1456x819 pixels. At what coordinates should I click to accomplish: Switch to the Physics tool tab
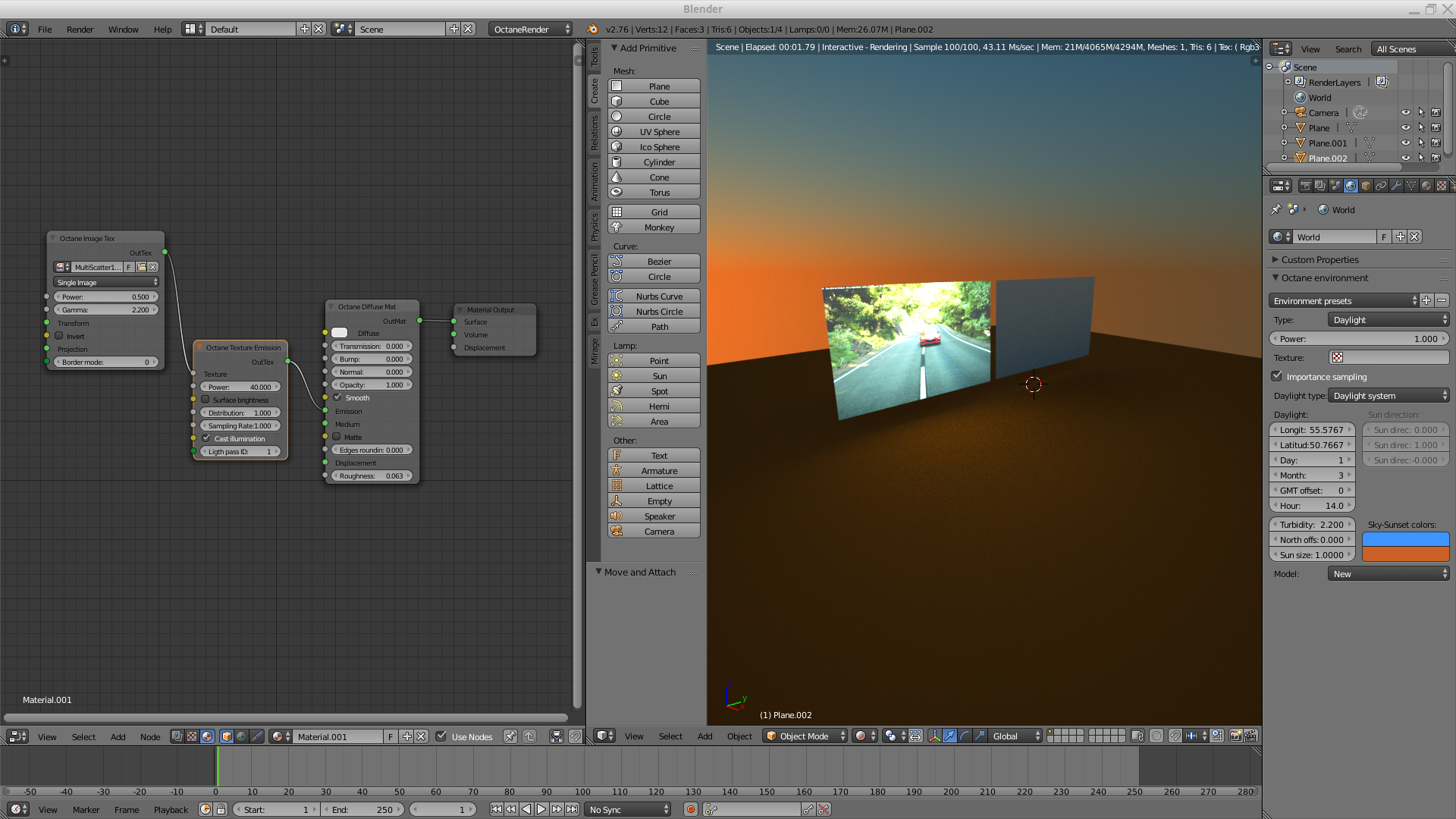coord(595,227)
